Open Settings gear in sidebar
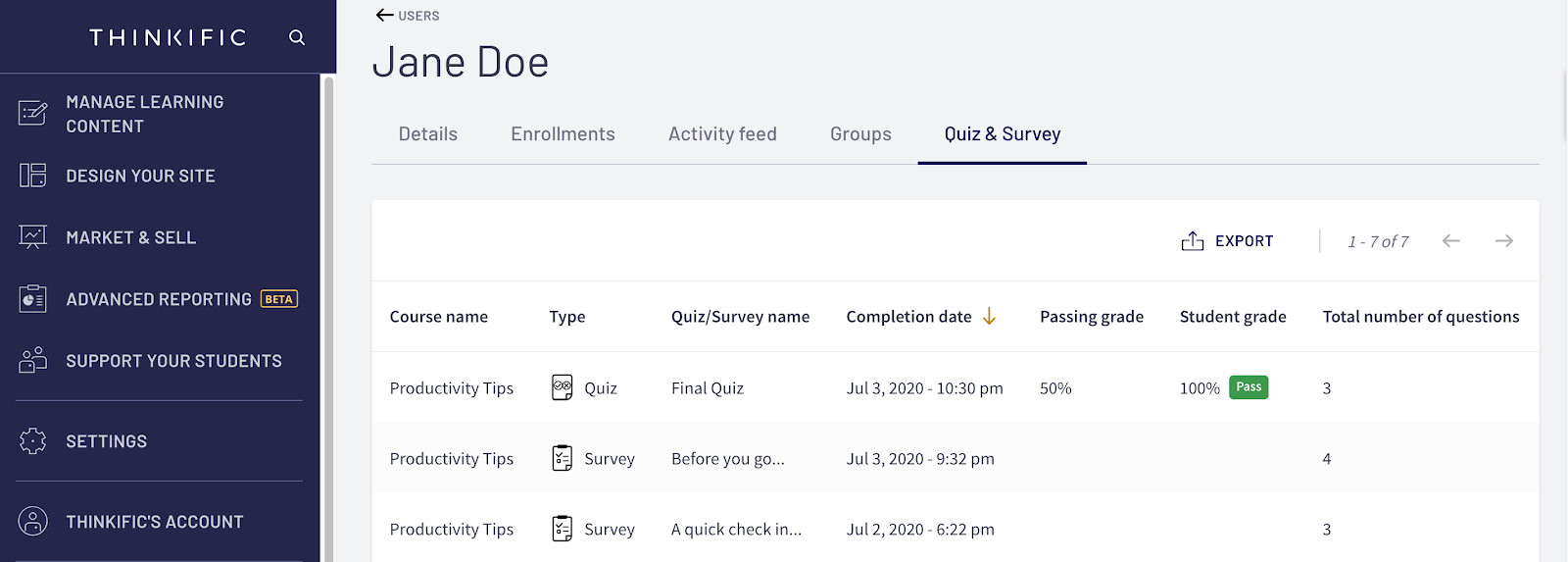 [x=32, y=441]
